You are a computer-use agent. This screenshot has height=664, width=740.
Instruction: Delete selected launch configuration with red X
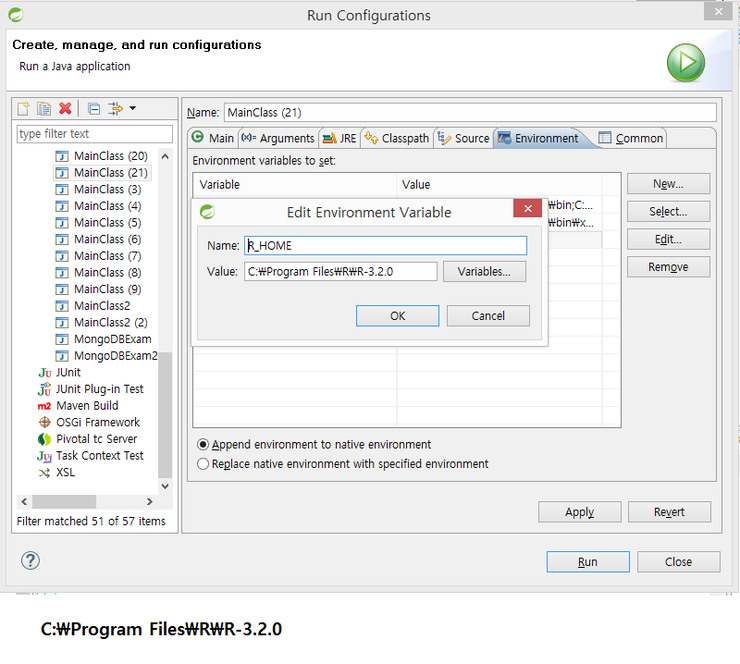coord(65,109)
